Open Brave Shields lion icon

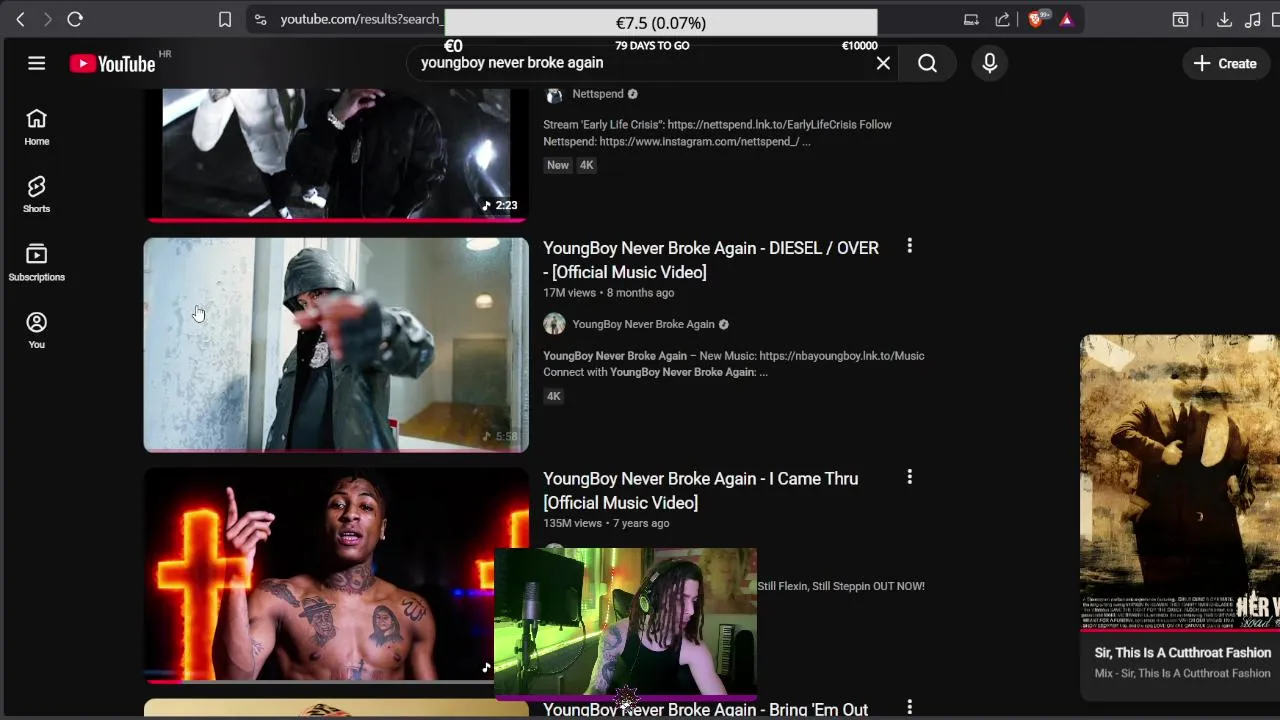(1037, 19)
